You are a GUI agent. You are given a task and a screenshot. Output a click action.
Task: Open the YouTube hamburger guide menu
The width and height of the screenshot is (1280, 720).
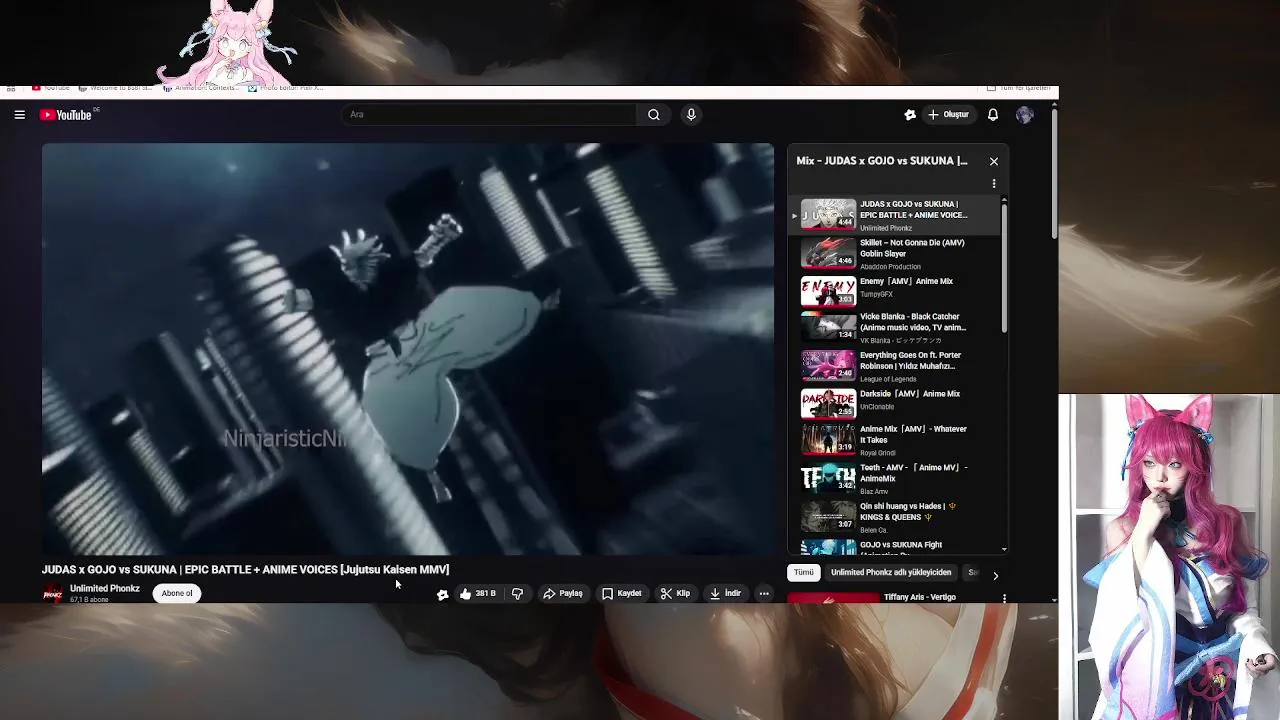(19, 115)
